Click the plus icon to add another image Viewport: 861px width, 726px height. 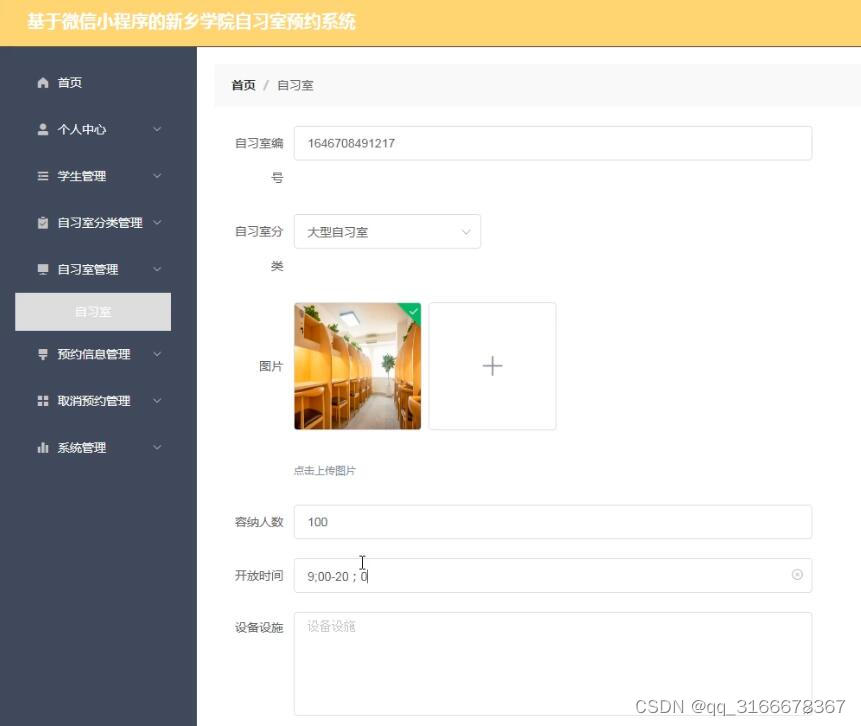pos(492,365)
